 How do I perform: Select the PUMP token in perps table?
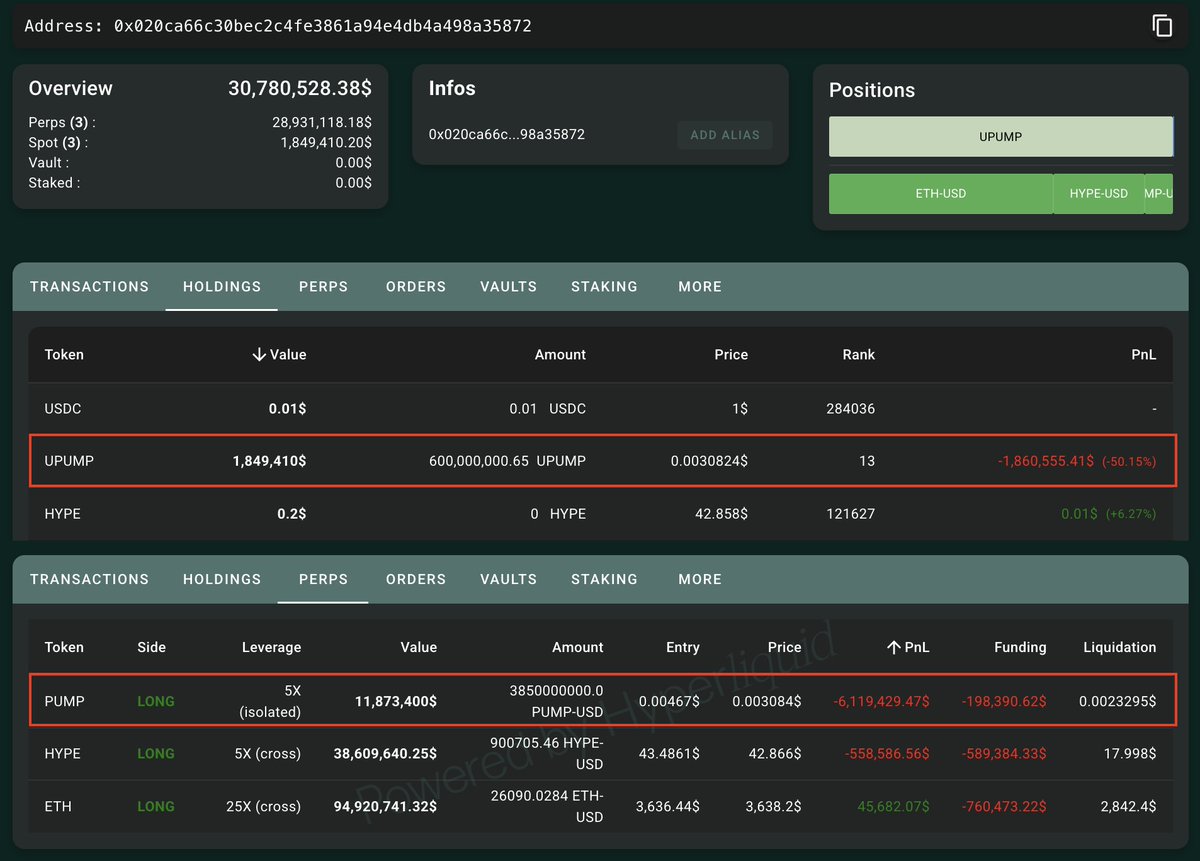click(65, 701)
